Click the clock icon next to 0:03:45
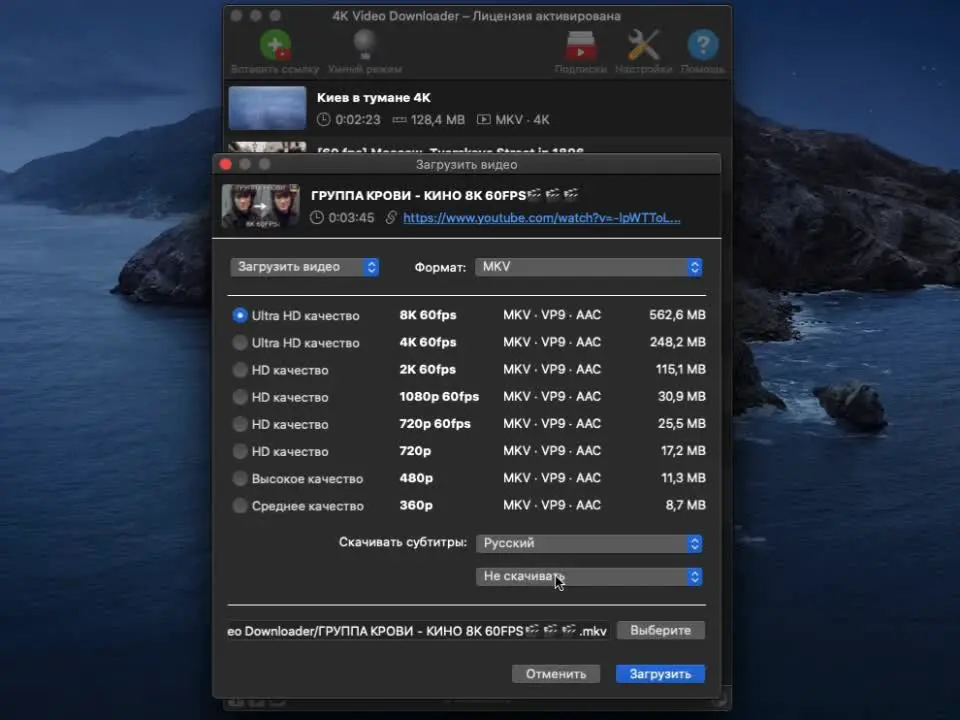Screen dimensions: 960x720 tap(317, 218)
